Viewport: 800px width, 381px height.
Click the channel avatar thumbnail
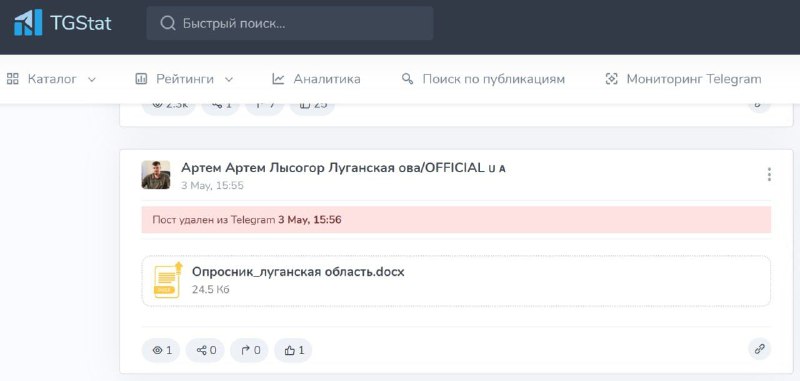click(x=156, y=175)
